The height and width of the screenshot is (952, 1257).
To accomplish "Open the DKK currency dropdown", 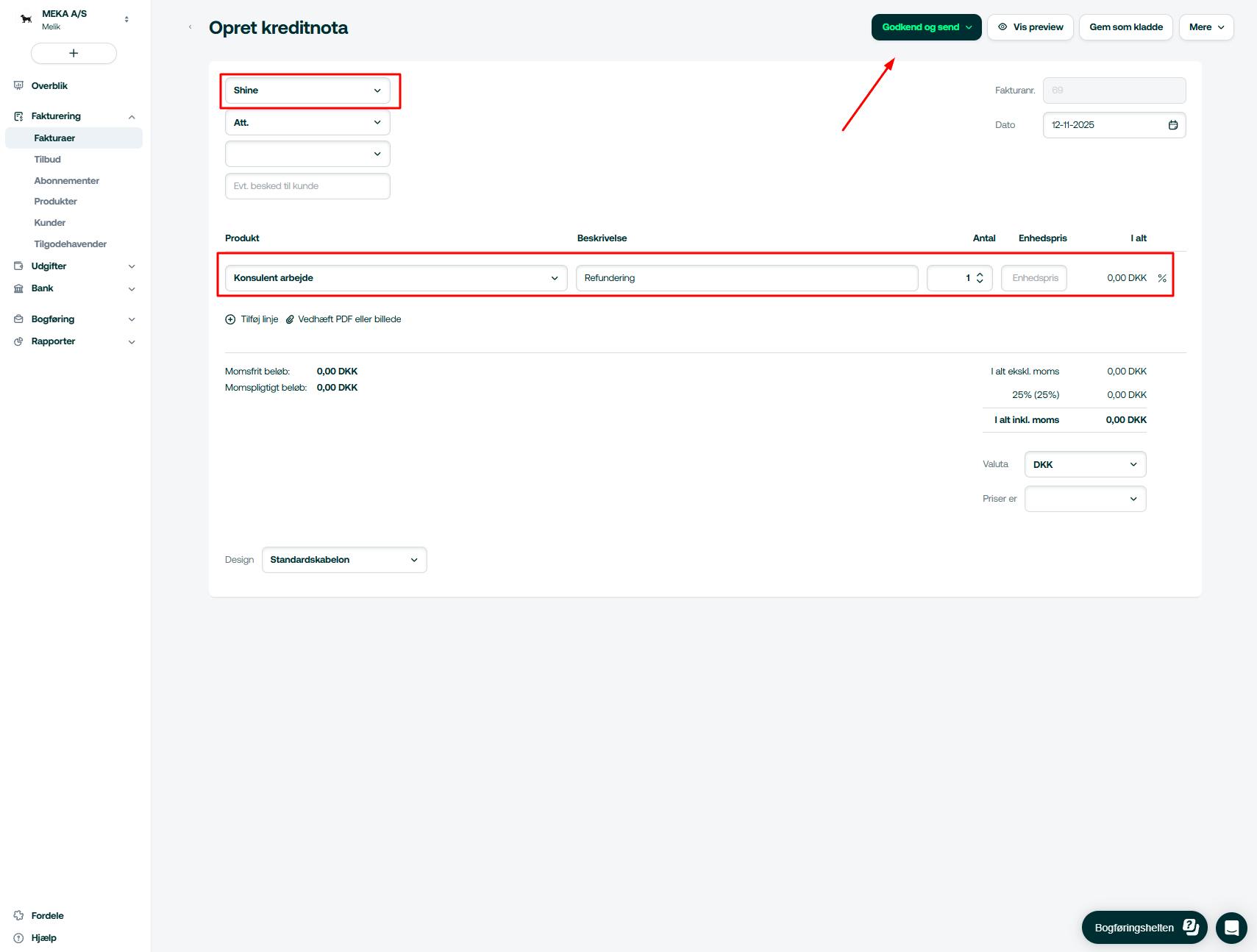I will click(x=1085, y=464).
